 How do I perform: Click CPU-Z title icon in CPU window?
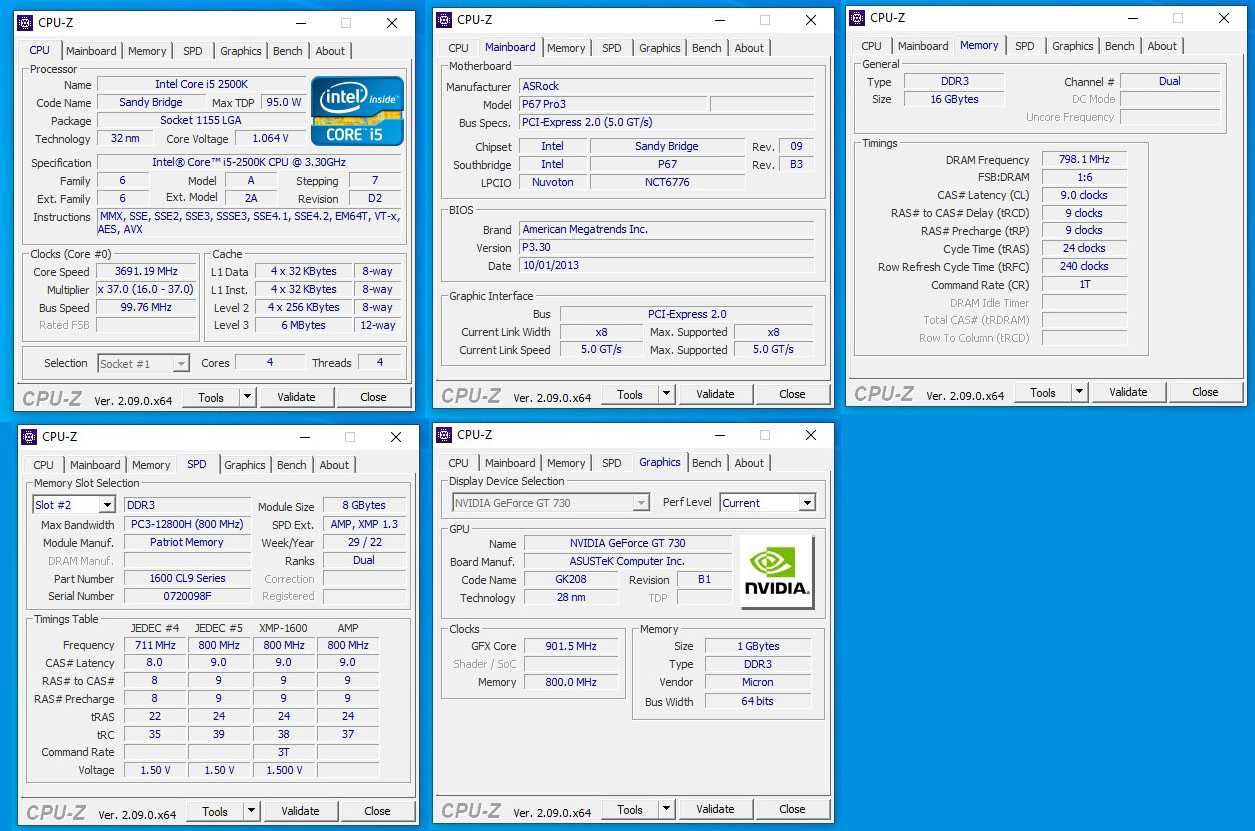pos(26,22)
